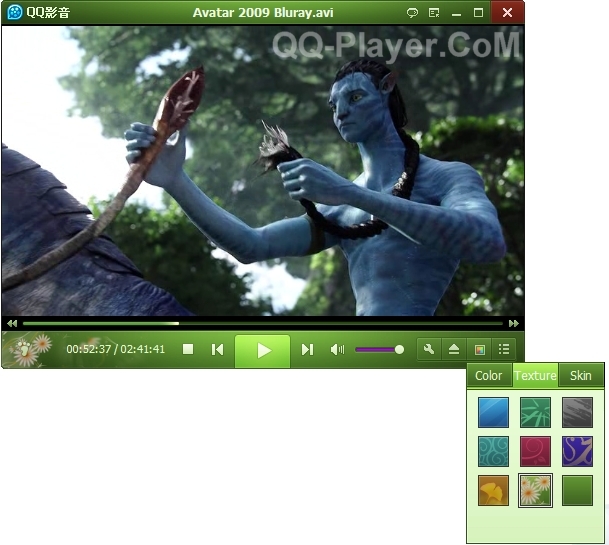Toggle the skin color palette icon

[x=480, y=349]
